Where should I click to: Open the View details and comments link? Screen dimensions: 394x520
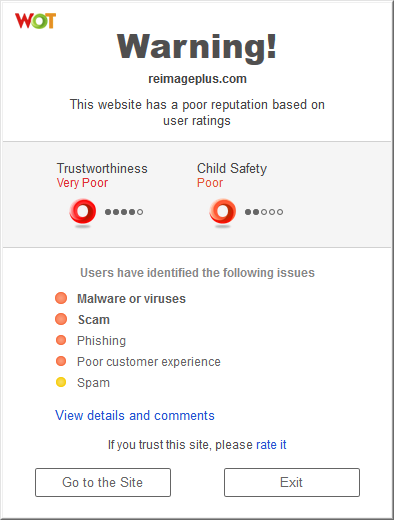[135, 416]
